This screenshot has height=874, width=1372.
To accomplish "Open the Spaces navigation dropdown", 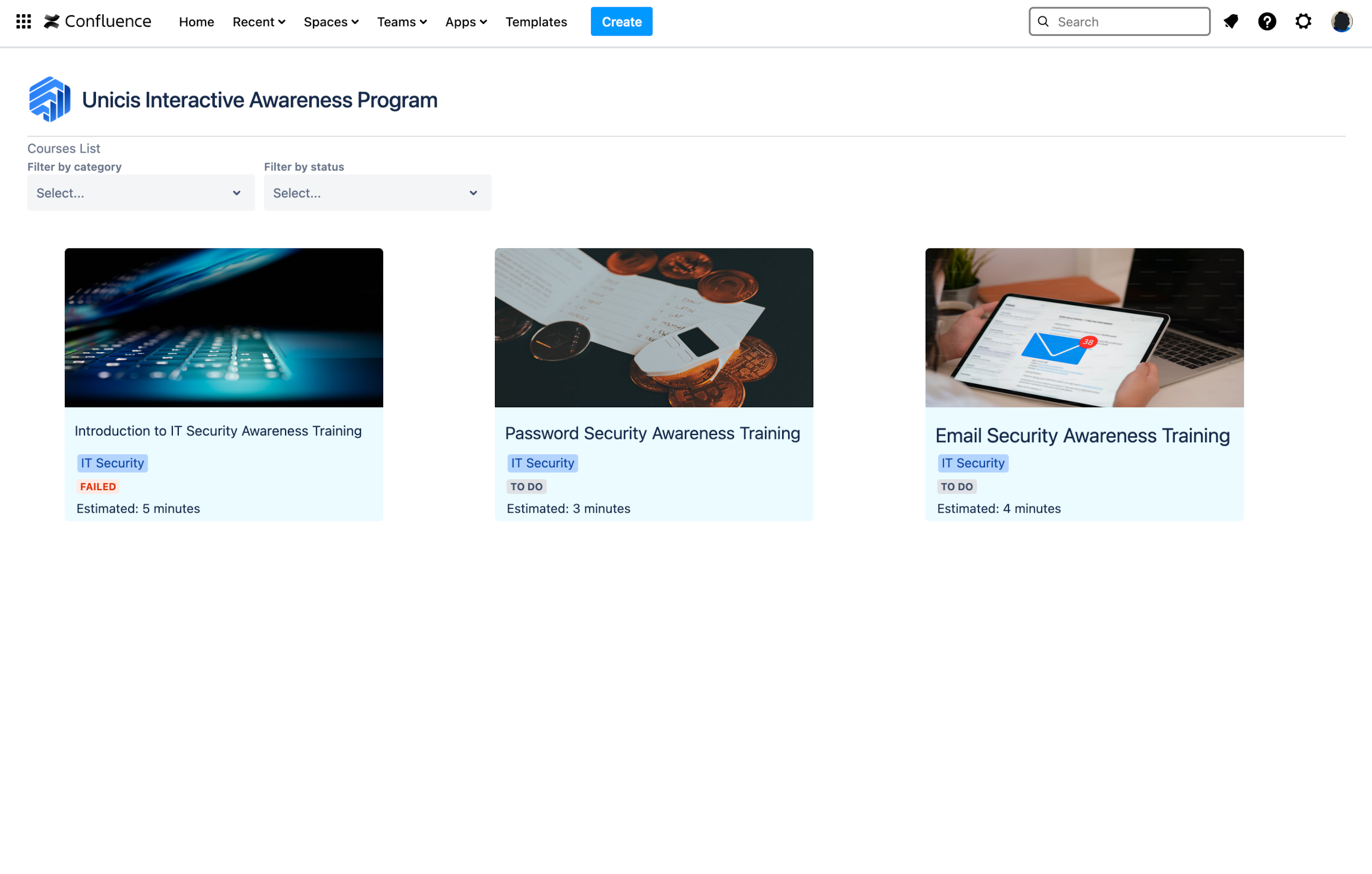I will [330, 22].
